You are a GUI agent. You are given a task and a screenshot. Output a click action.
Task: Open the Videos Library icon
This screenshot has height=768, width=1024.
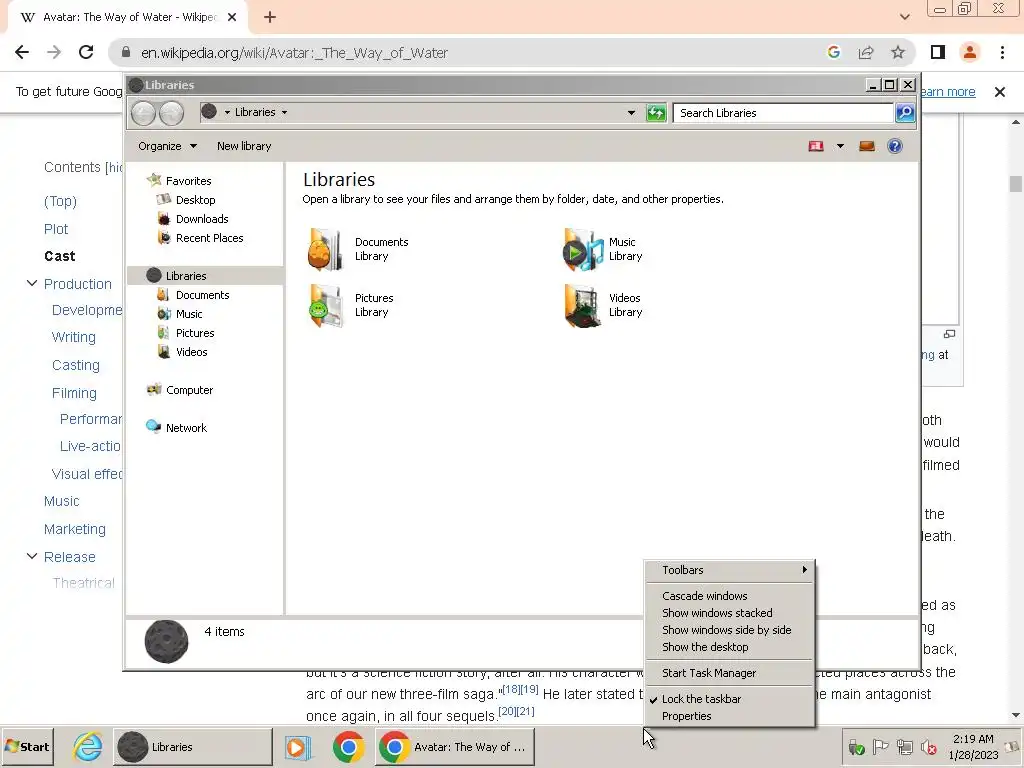[x=583, y=305]
